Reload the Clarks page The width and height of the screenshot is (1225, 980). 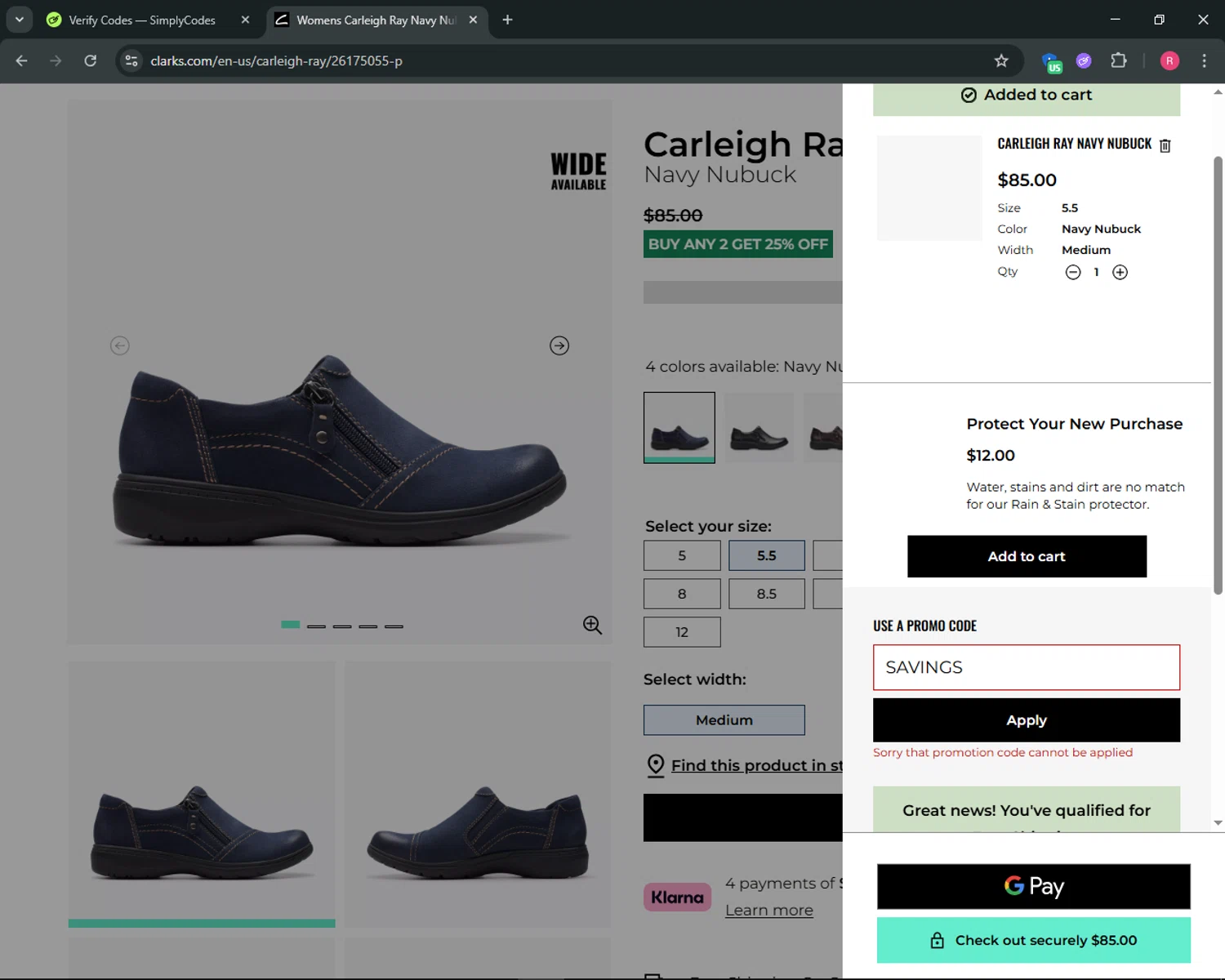pyautogui.click(x=91, y=60)
